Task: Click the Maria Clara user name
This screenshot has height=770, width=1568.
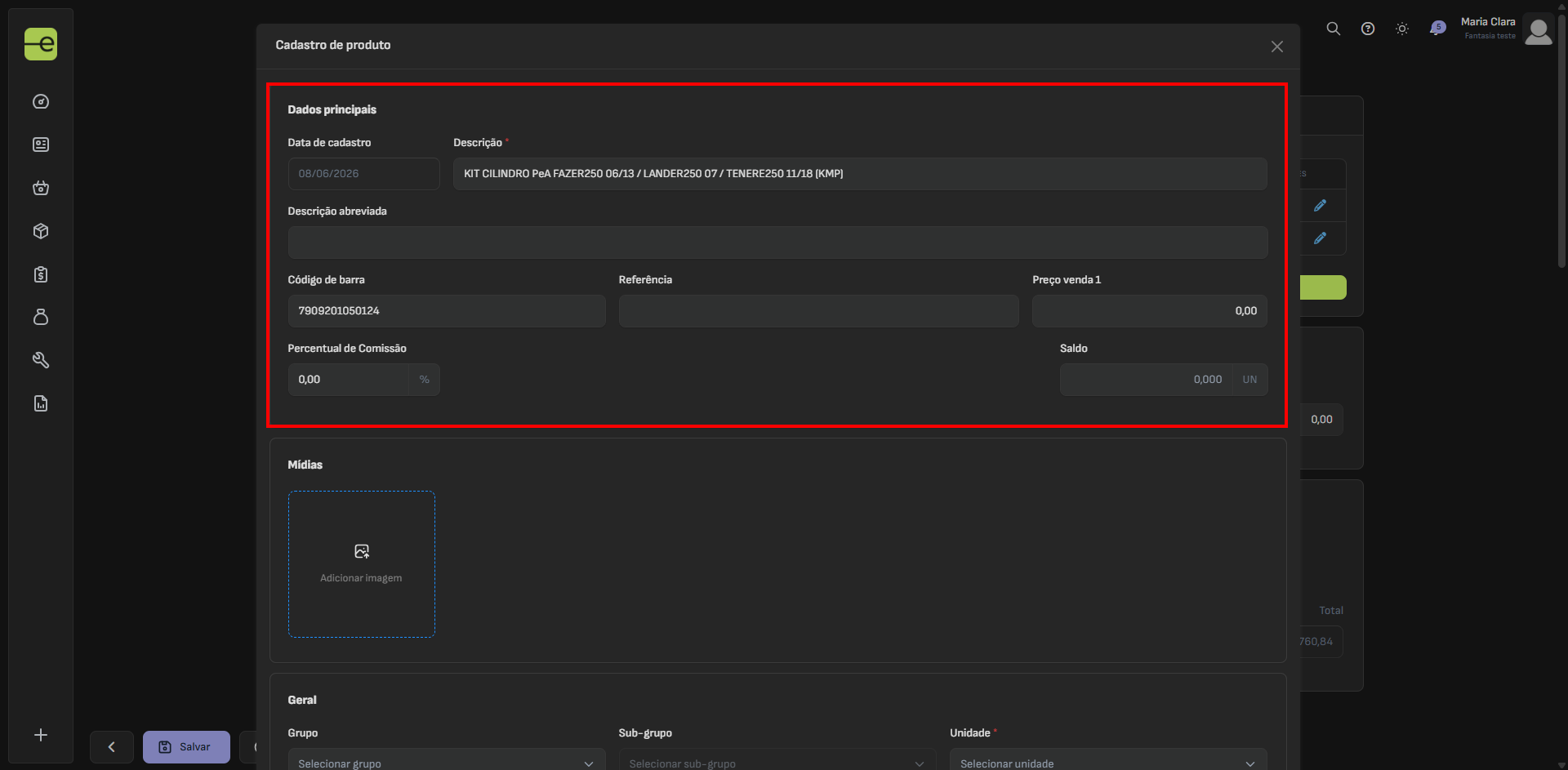Action: pyautogui.click(x=1488, y=22)
